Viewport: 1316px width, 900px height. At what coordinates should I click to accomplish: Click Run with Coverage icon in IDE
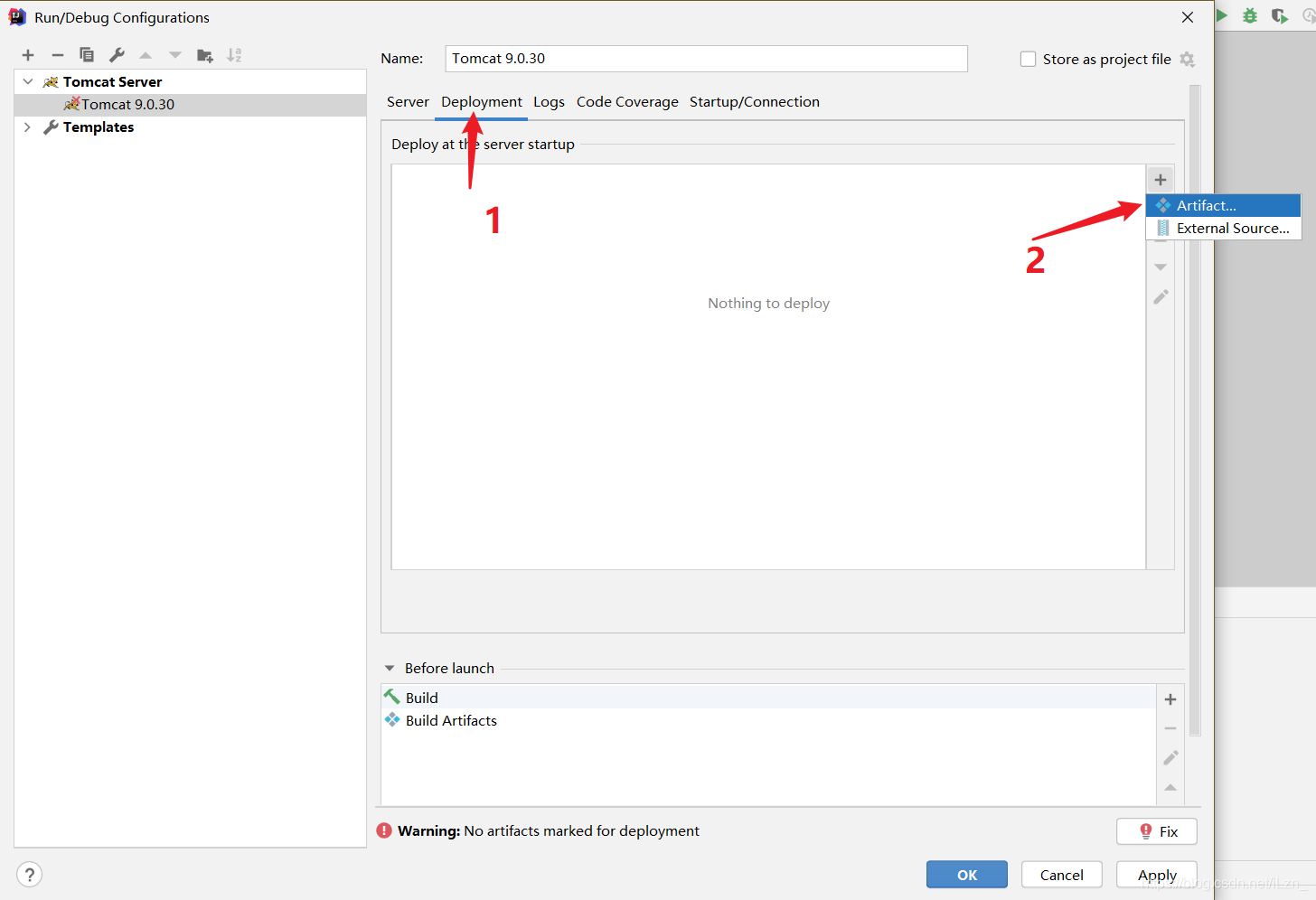[x=1279, y=15]
